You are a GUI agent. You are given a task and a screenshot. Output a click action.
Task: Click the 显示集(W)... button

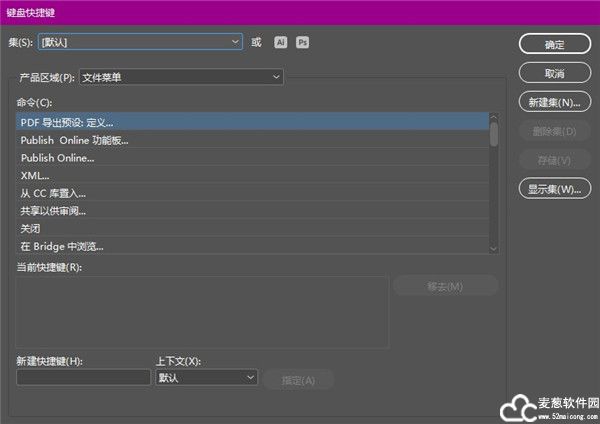(x=554, y=189)
